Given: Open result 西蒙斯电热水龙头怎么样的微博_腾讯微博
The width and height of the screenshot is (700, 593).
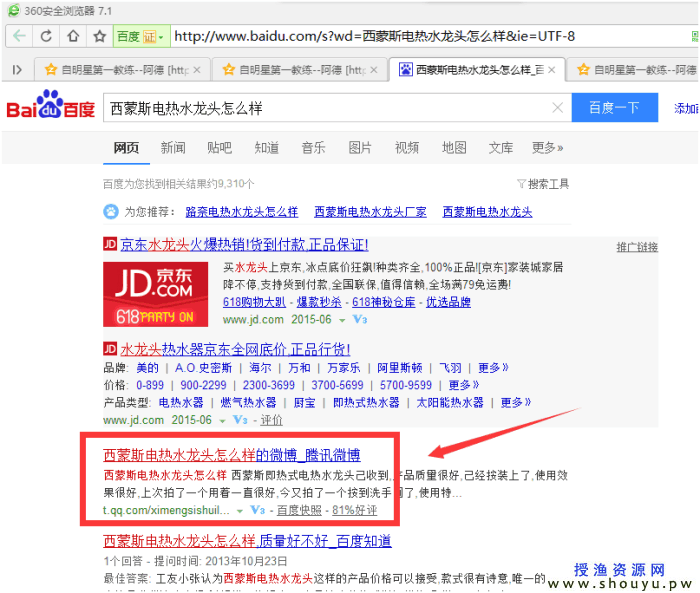Looking at the screenshot, I should click(x=232, y=455).
